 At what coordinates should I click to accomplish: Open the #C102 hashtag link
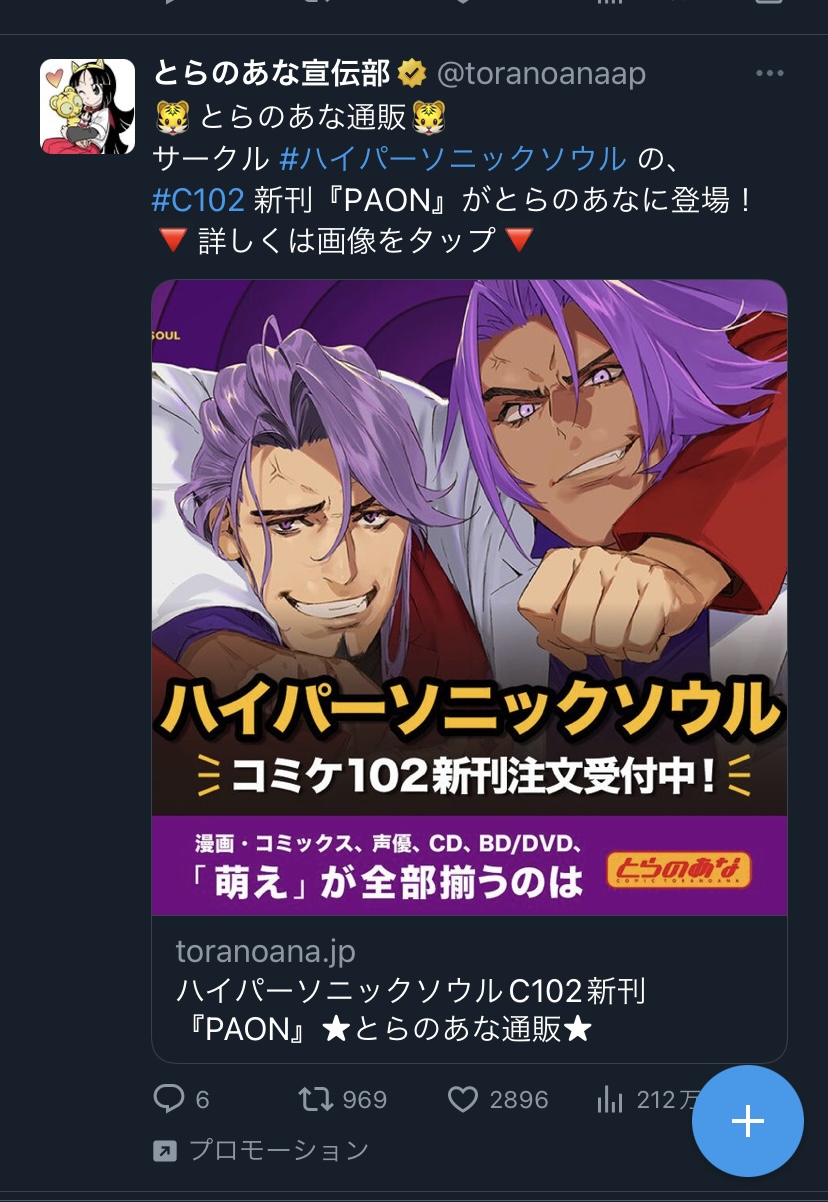point(198,200)
